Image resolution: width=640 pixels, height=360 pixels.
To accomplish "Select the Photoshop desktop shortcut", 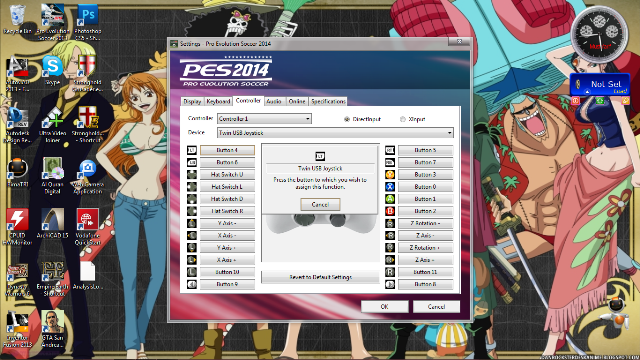I will point(87,22).
